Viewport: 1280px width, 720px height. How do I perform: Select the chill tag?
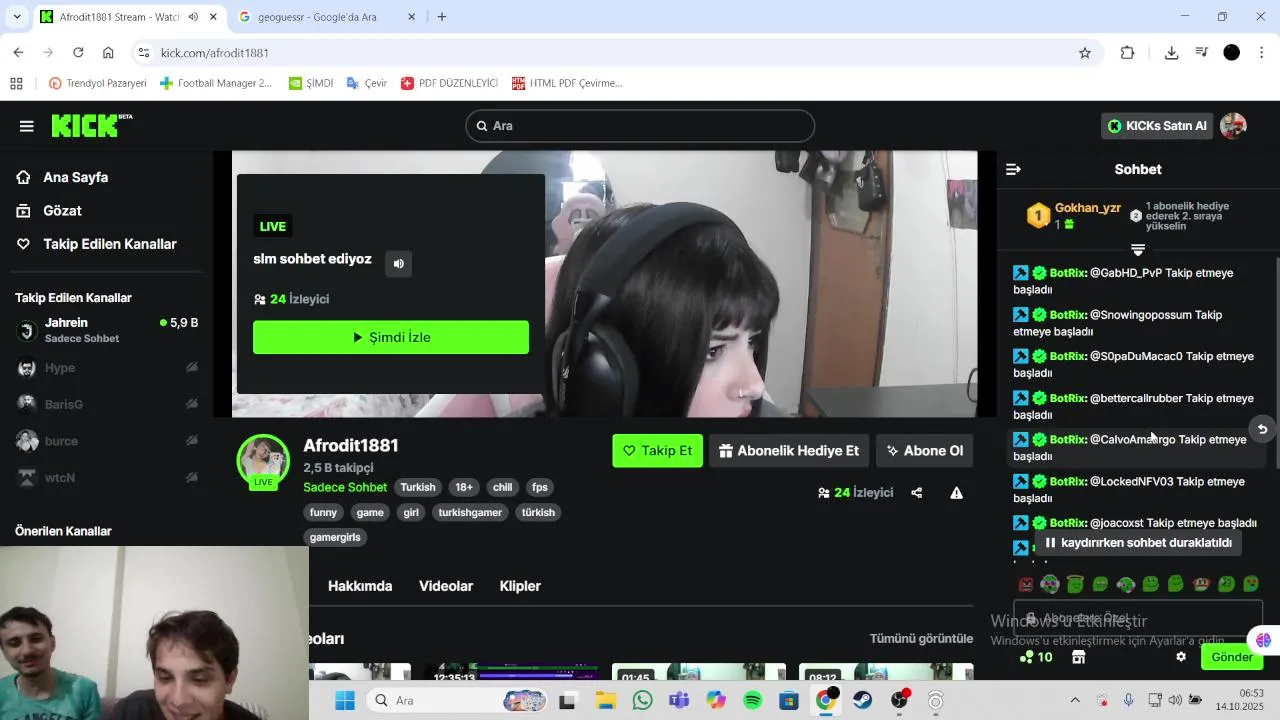pos(502,487)
